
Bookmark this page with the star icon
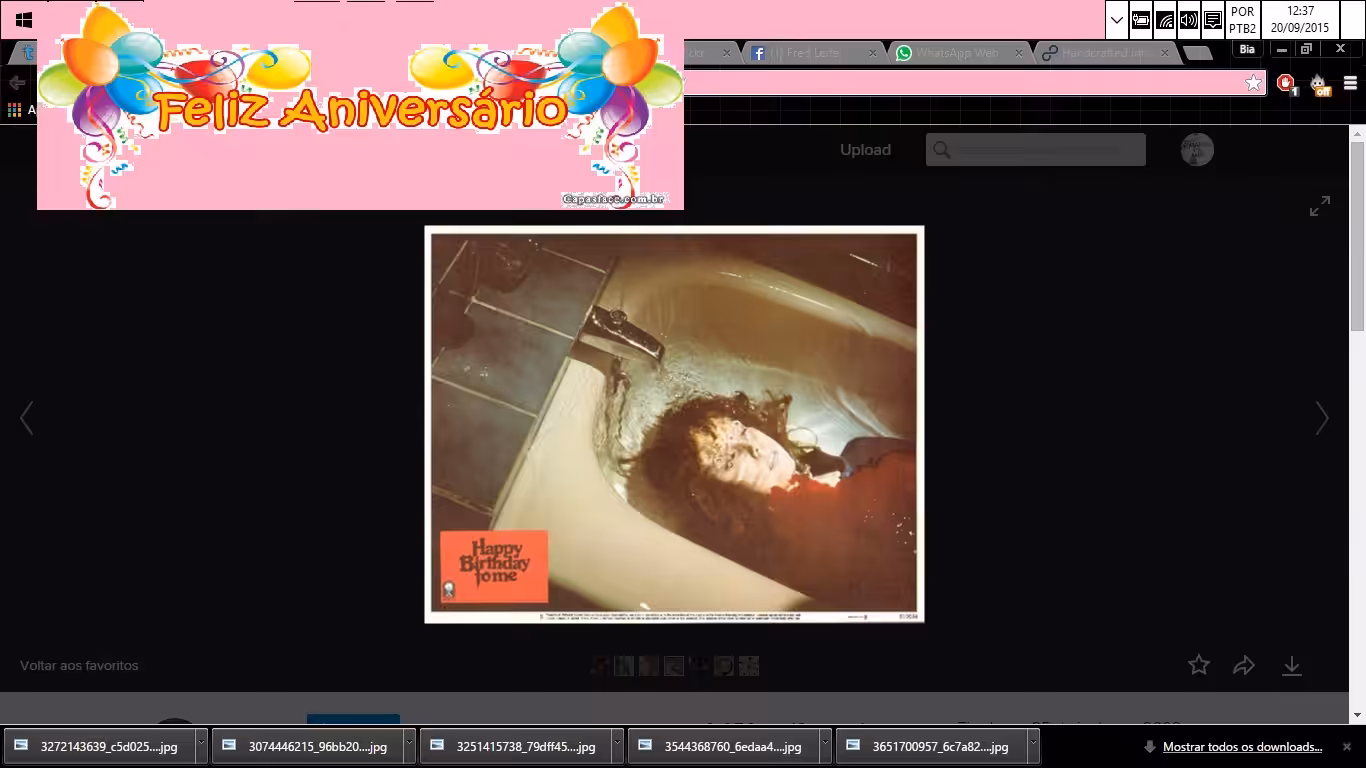[1253, 83]
